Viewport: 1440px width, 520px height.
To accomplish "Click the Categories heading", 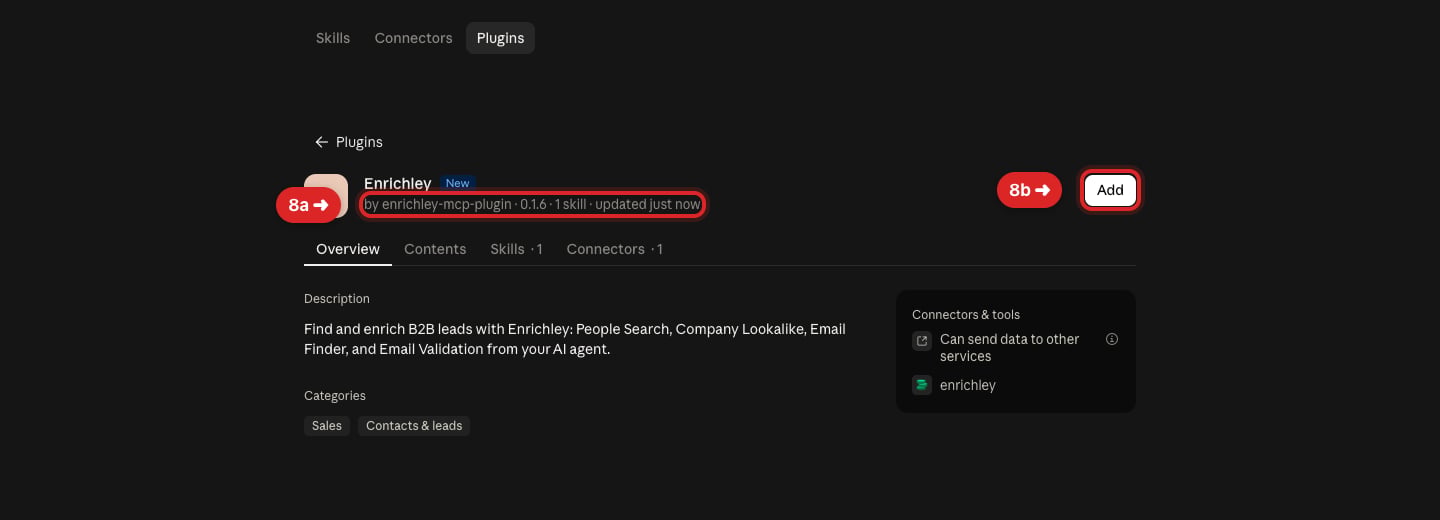I will 335,396.
